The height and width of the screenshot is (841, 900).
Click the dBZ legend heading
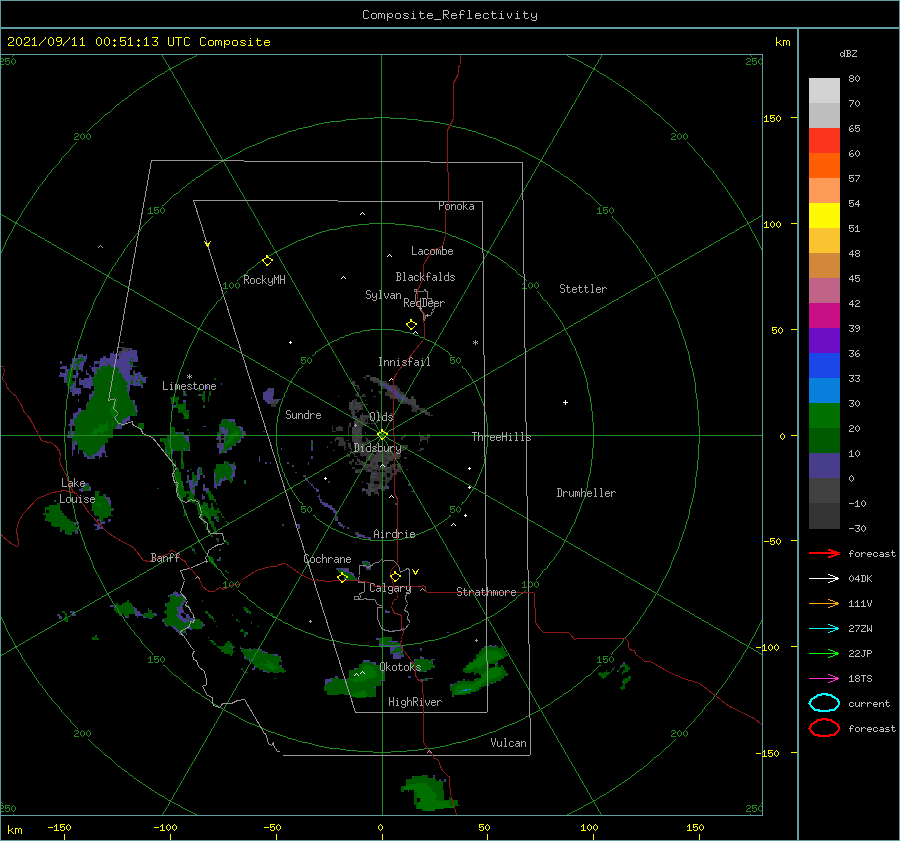click(x=848, y=53)
